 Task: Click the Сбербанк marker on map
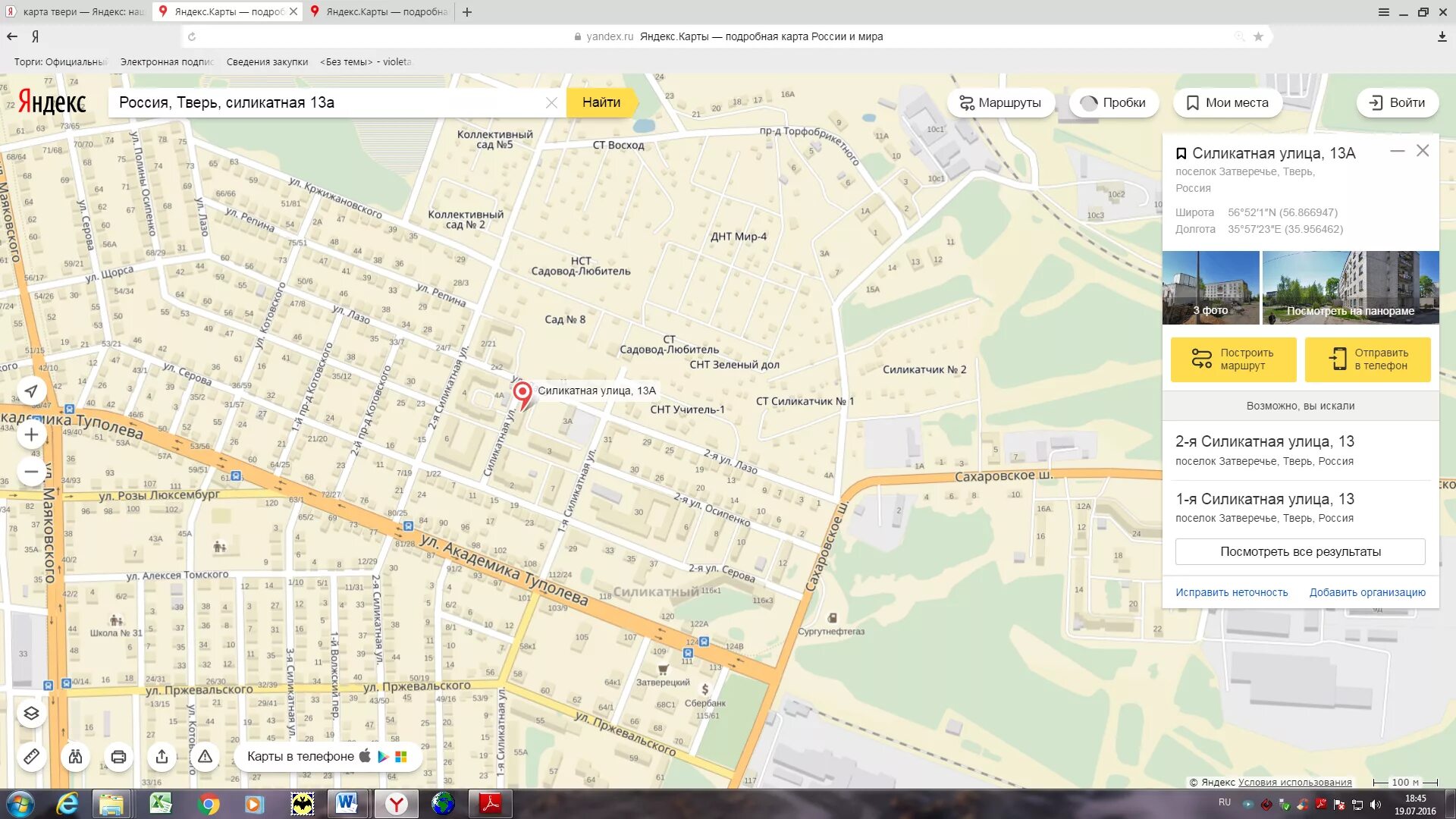(704, 689)
